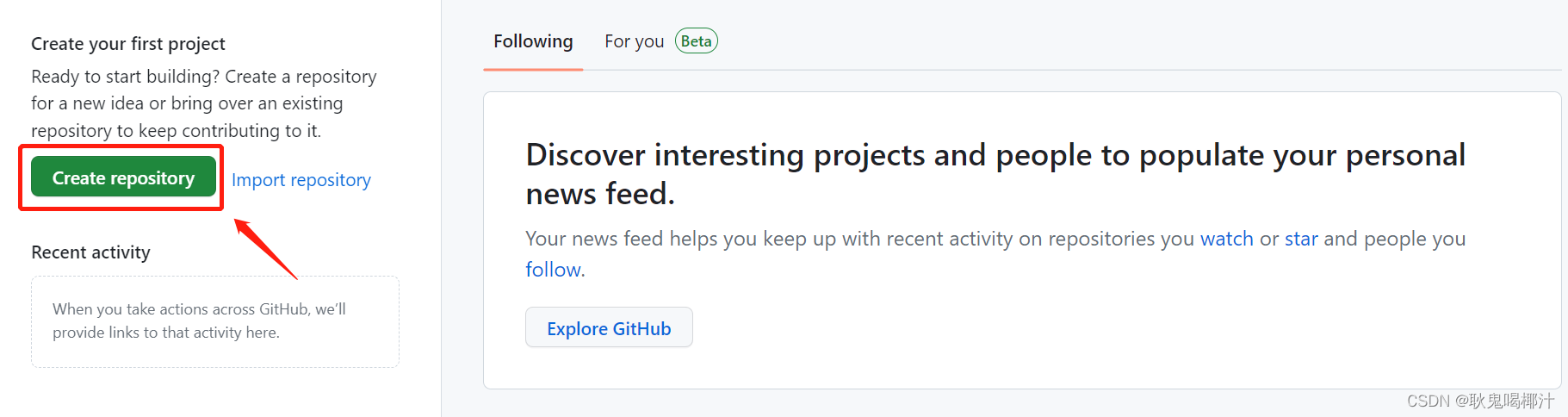Click the Discover interesting projects headline
Screen dimensions: 1568x417
point(995,174)
